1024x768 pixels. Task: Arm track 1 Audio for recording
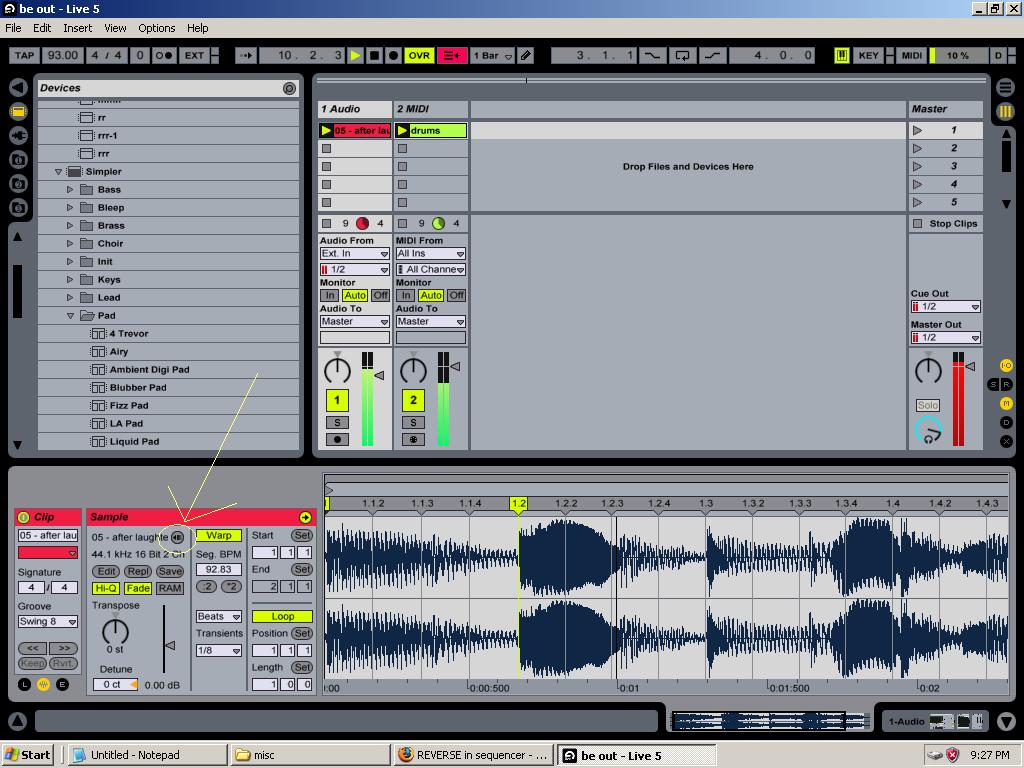point(337,440)
